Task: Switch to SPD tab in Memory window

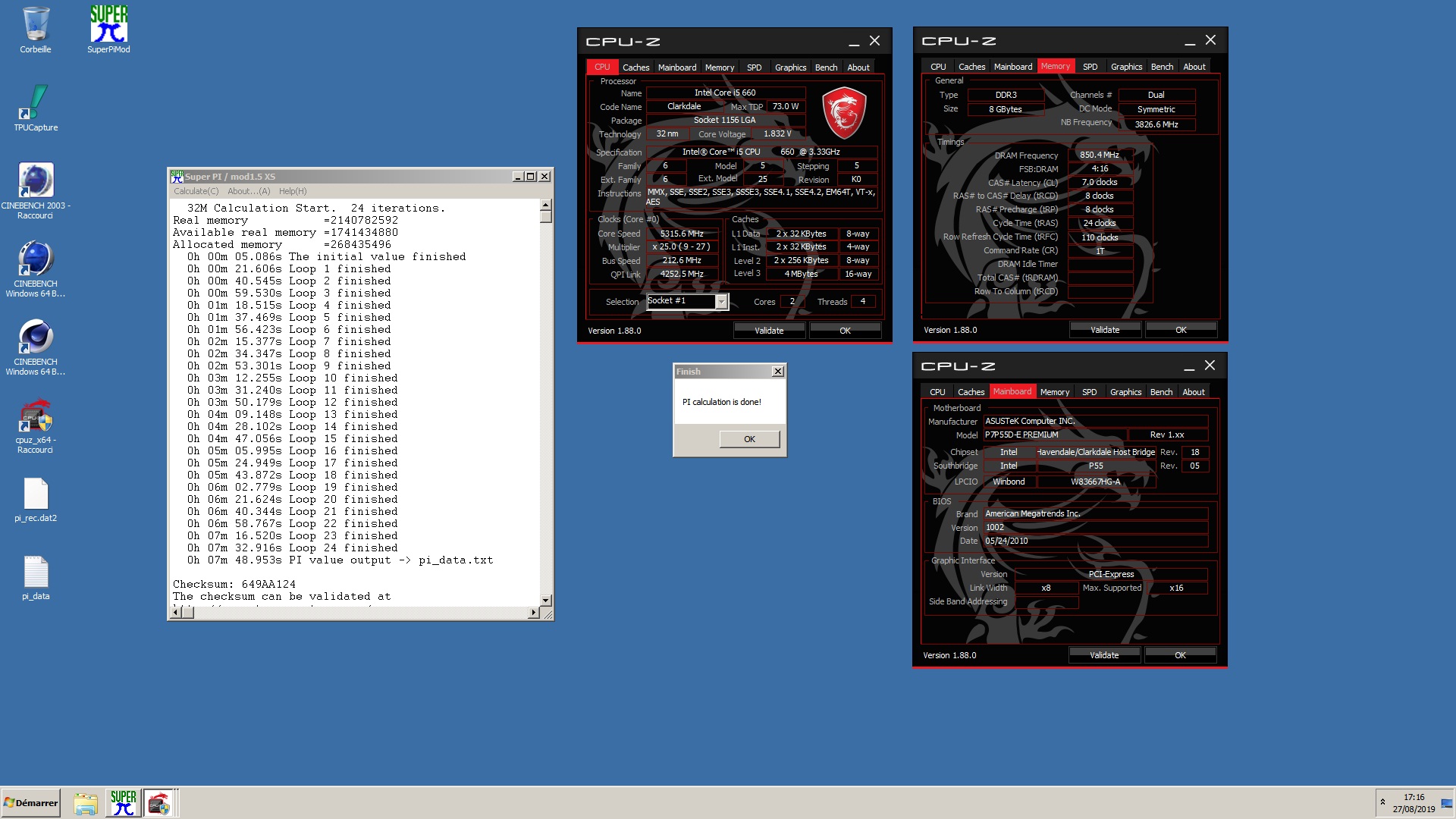Action: pyautogui.click(x=1090, y=67)
